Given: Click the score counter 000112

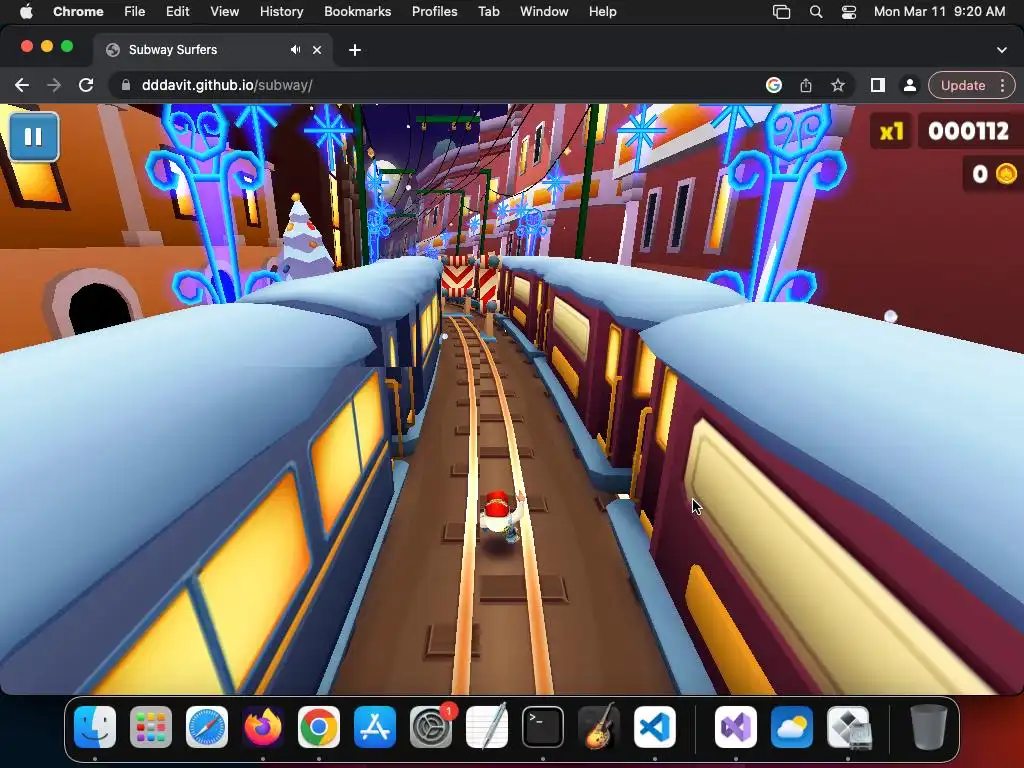Looking at the screenshot, I should [x=968, y=131].
